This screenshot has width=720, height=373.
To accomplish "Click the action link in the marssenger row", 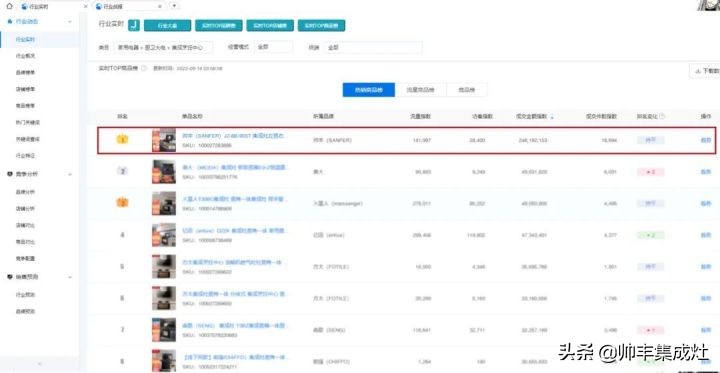I will 705,203.
